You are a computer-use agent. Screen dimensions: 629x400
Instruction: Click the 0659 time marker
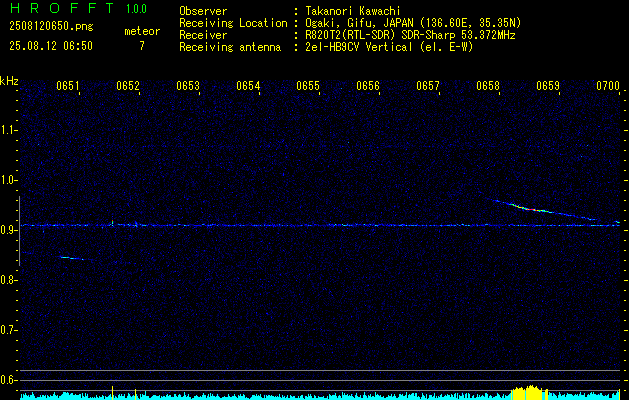coord(548,86)
